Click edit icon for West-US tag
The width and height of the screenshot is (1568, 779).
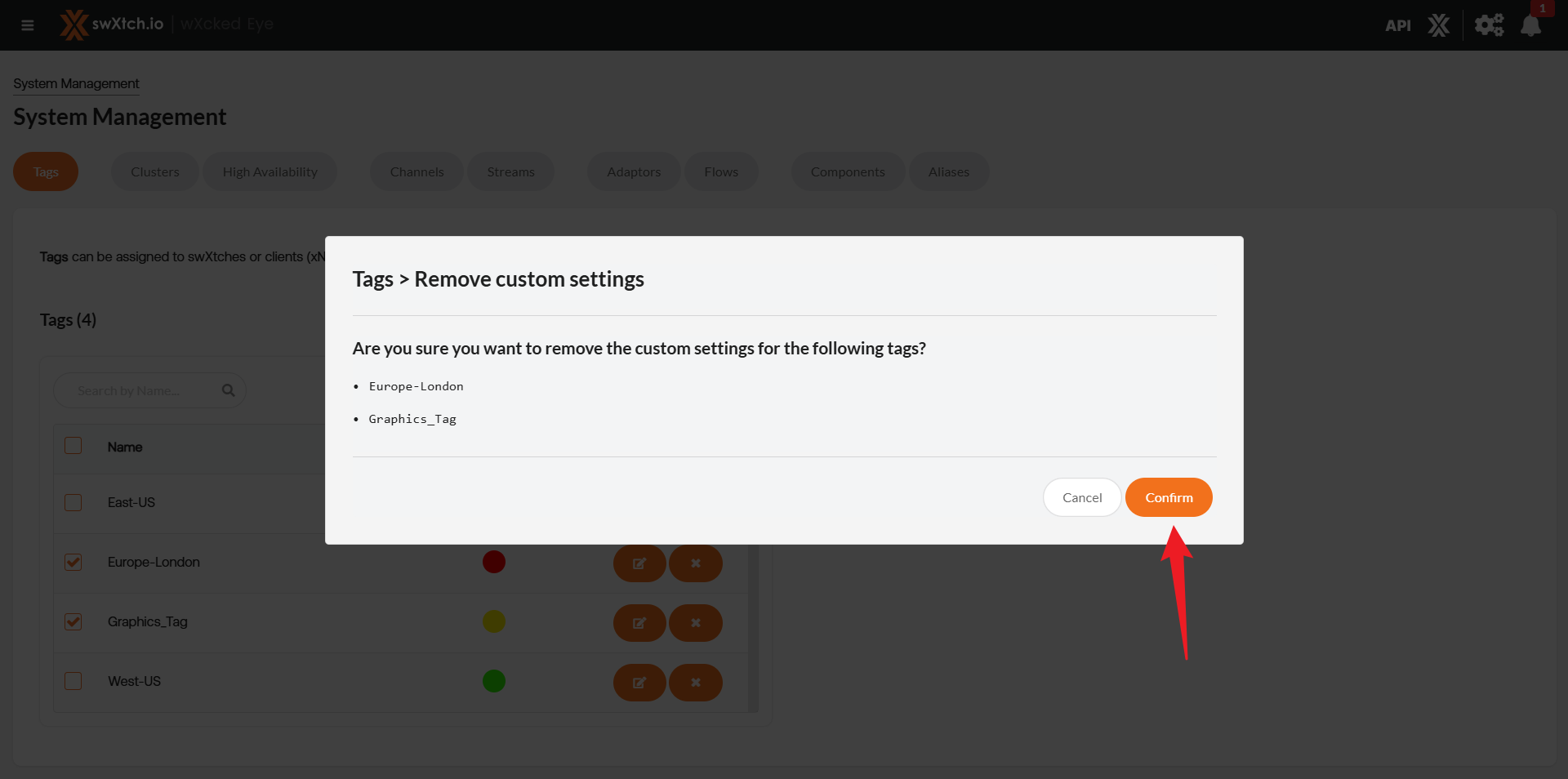coord(639,683)
